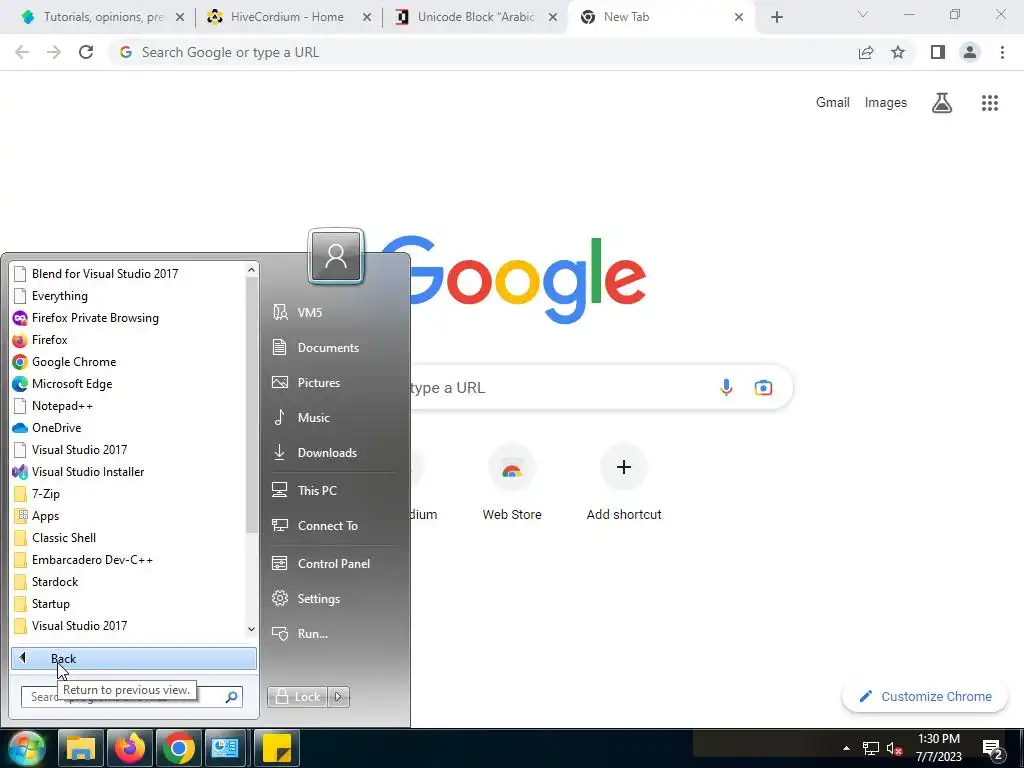Open Chrome profile avatar
The width and height of the screenshot is (1024, 768).
click(x=970, y=52)
